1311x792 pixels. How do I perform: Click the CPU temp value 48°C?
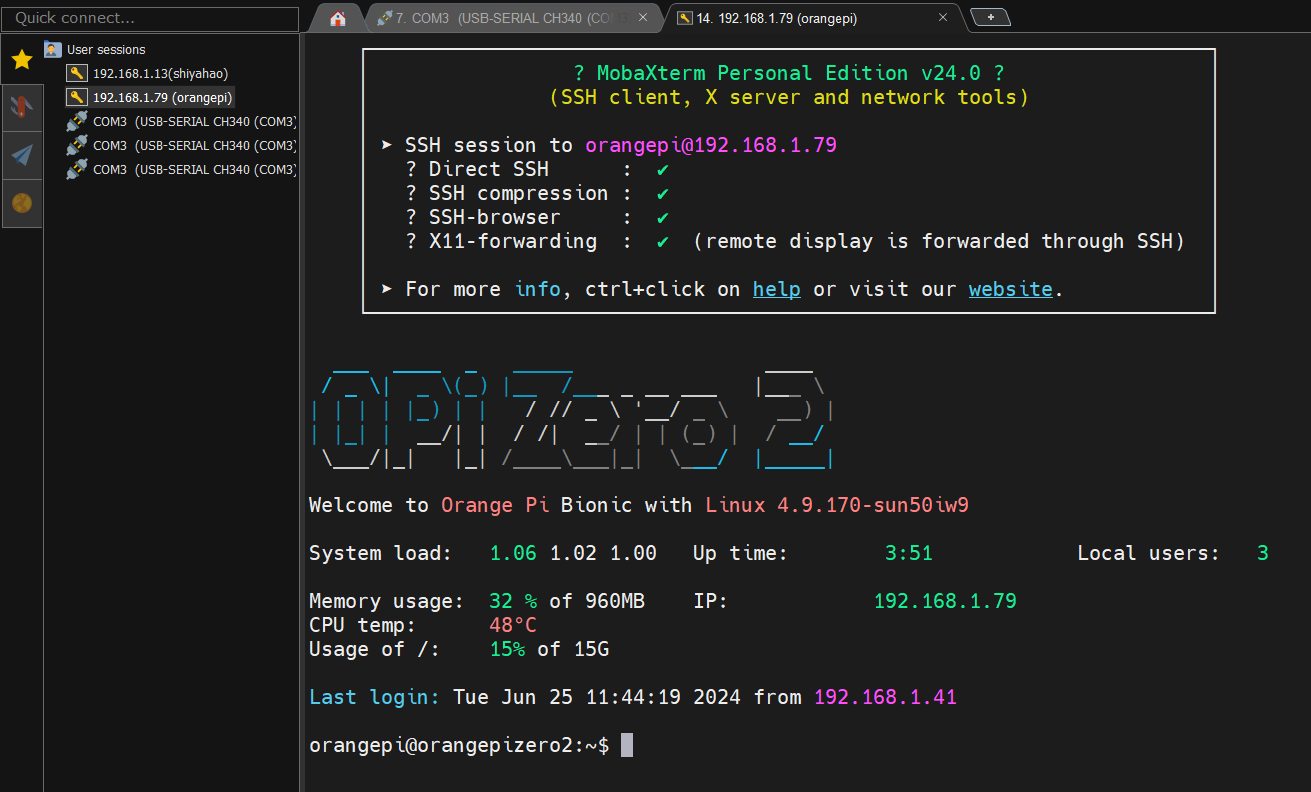pyautogui.click(x=513, y=625)
